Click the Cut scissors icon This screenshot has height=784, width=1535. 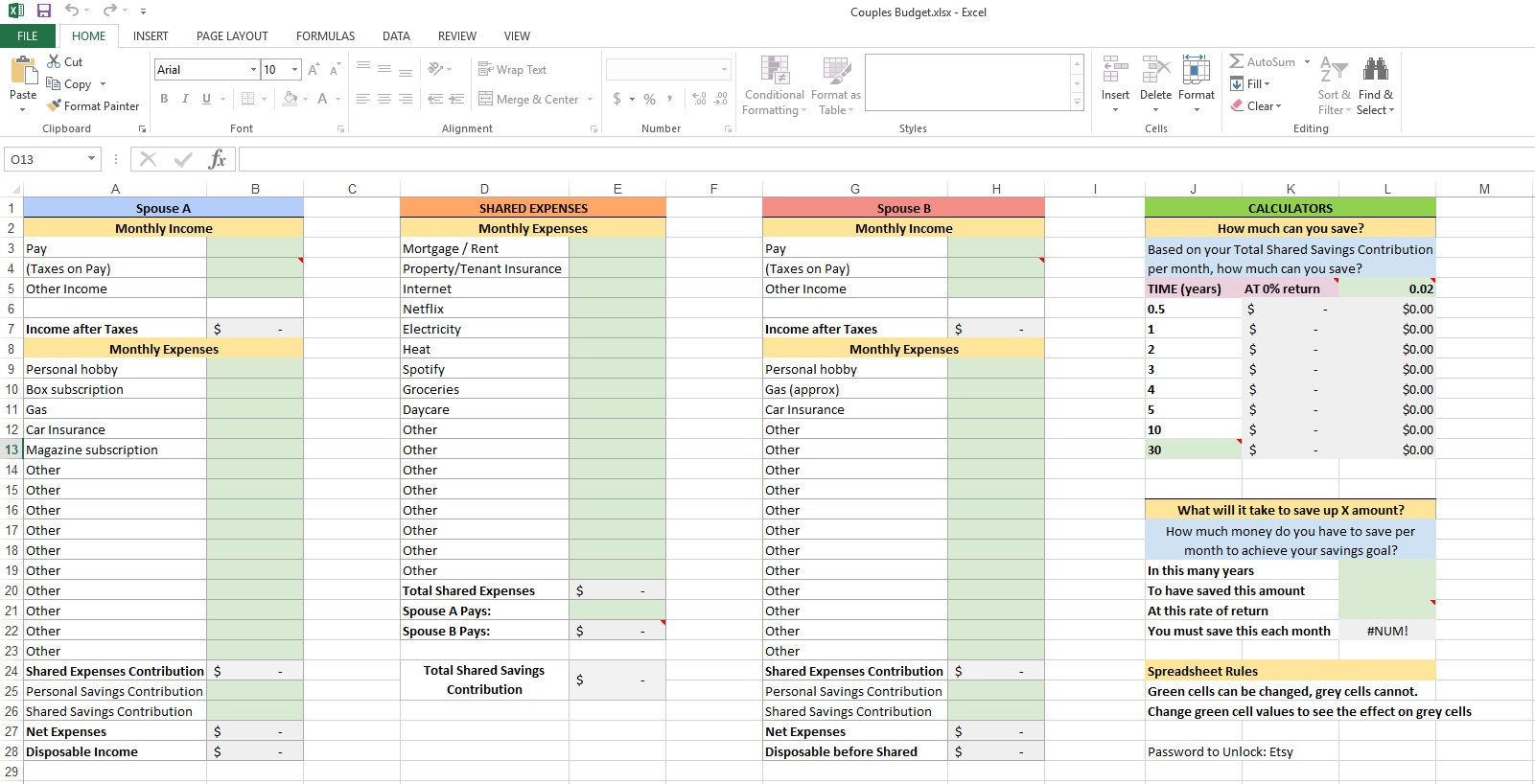point(54,61)
